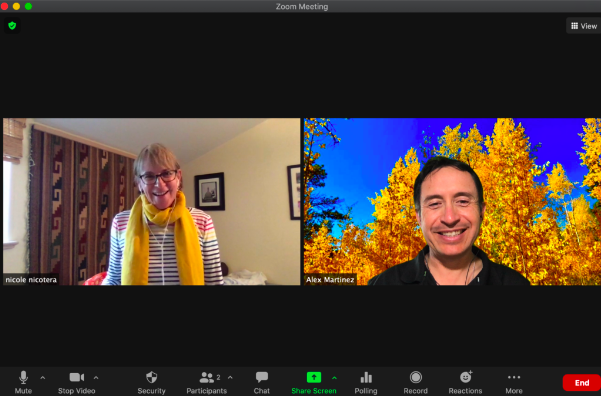This screenshot has height=396, width=601.
Task: Open the Reactions picker
Action: [465, 382]
